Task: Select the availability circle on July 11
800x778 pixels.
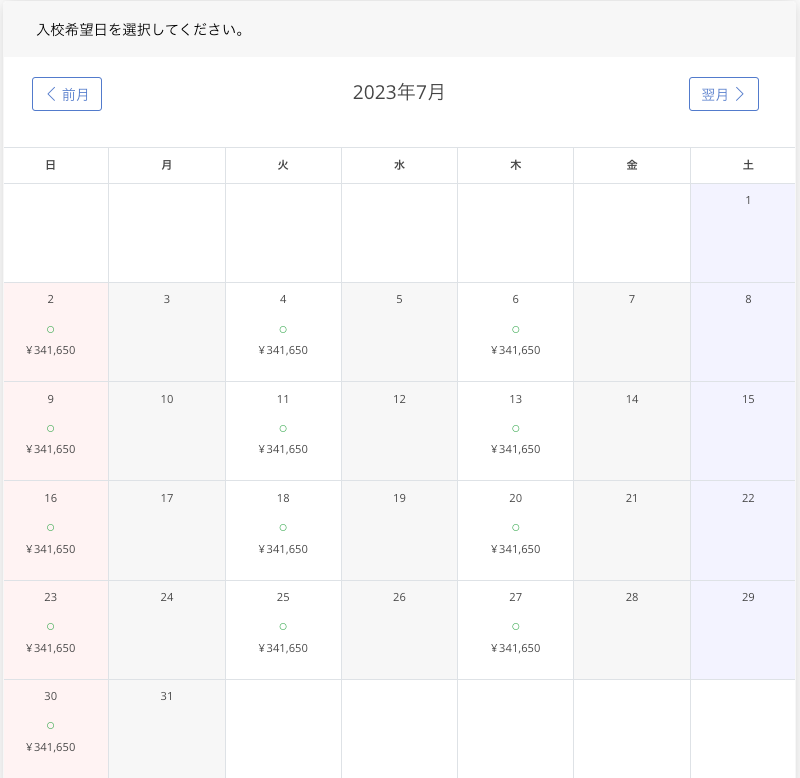Action: point(283,428)
